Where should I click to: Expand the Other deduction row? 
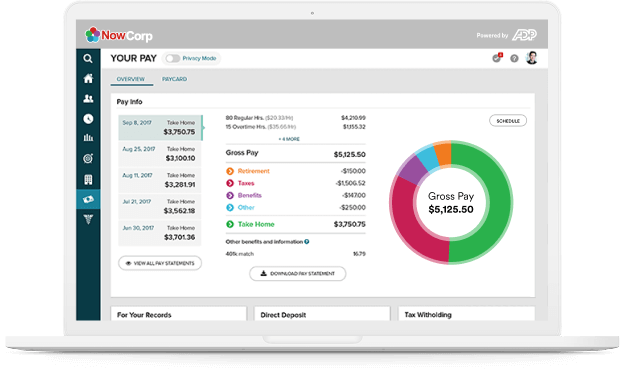[295, 208]
